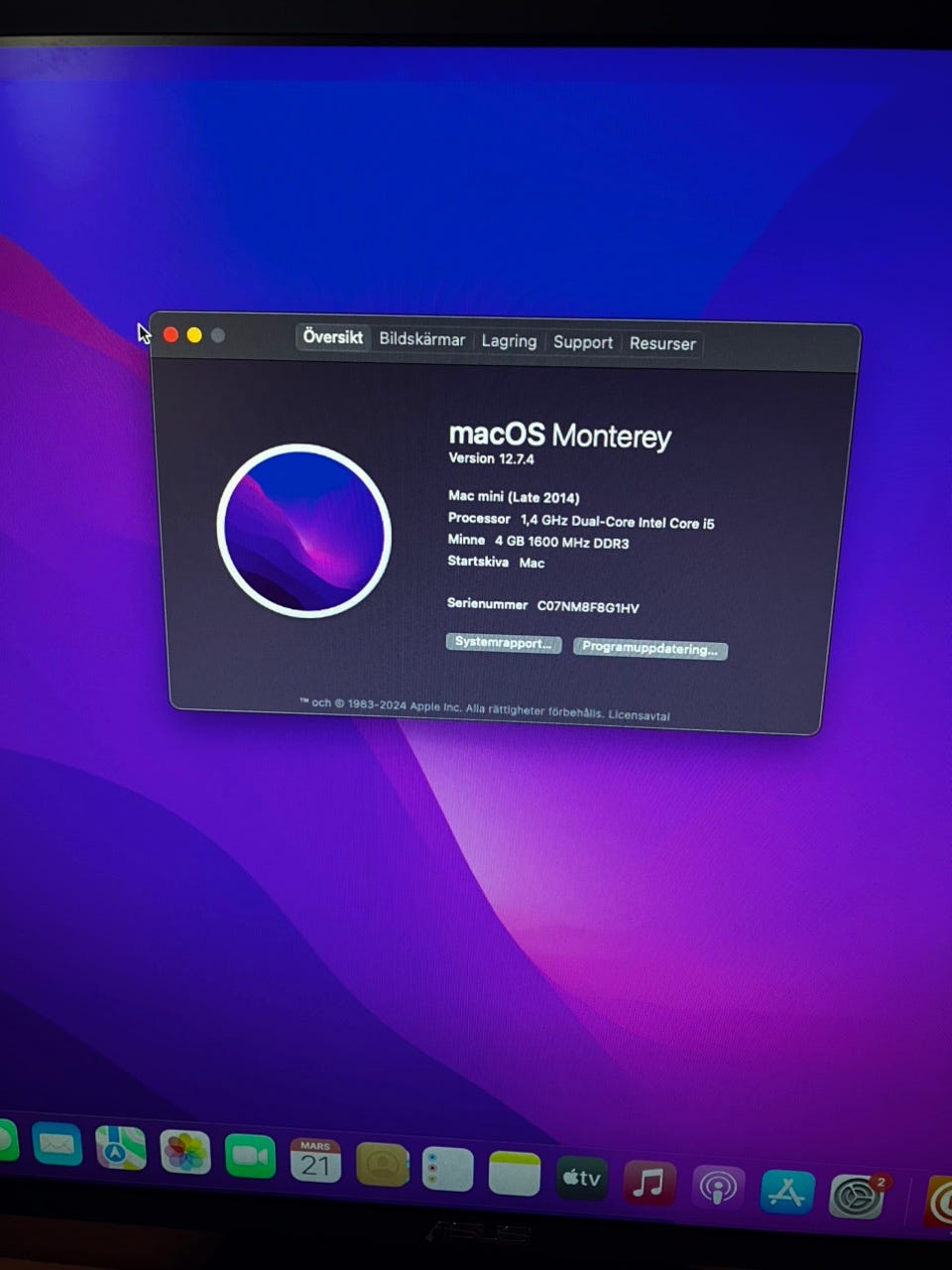Image resolution: width=952 pixels, height=1270 pixels.
Task: Start FaceTime from the dock
Action: tap(250, 1157)
